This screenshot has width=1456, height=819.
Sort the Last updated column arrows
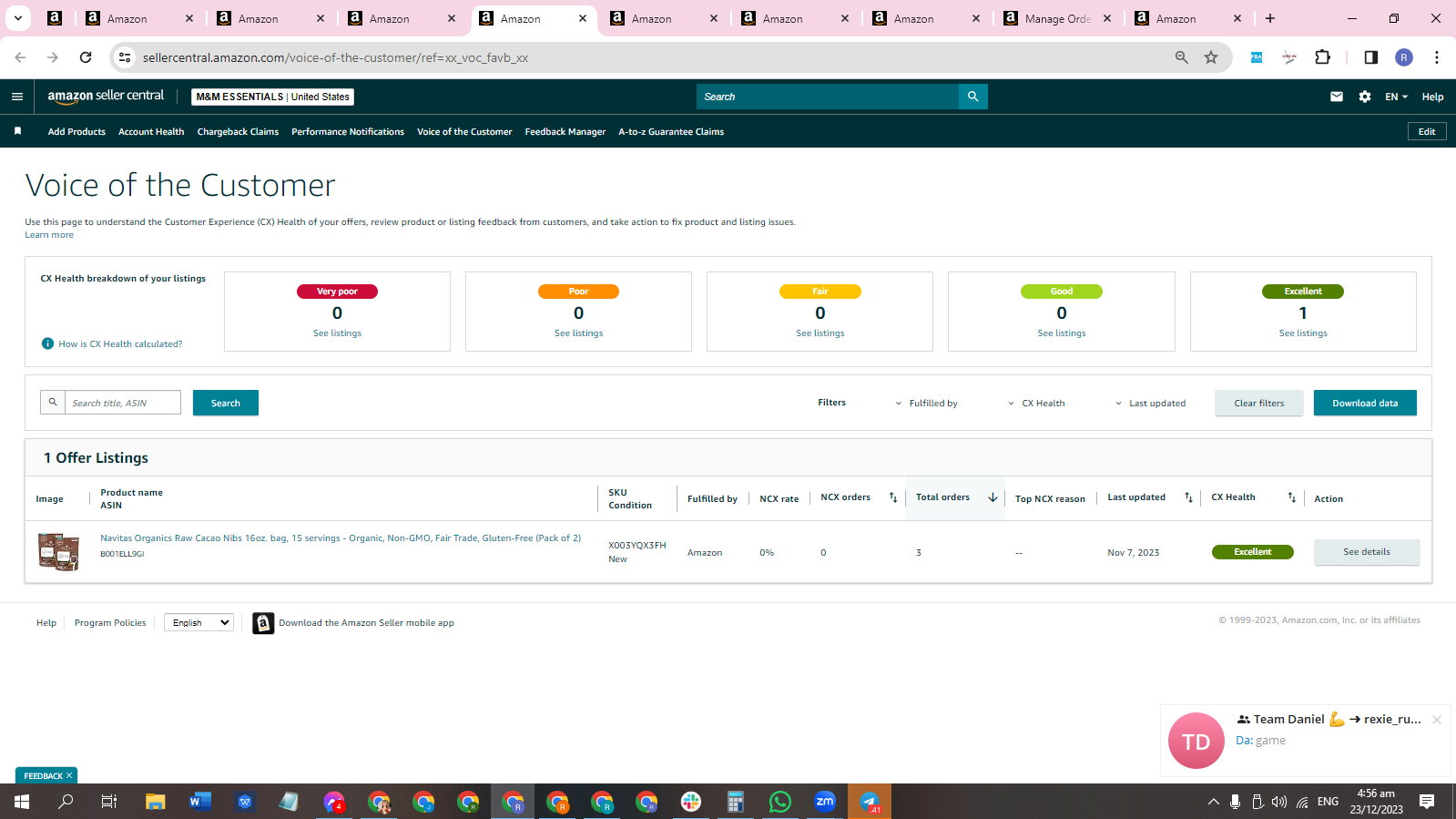[1188, 497]
